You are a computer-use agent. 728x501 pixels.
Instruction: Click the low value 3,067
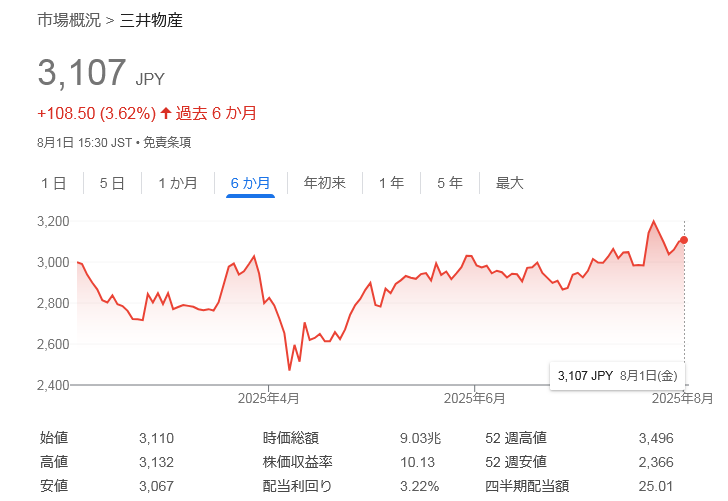coord(156,486)
